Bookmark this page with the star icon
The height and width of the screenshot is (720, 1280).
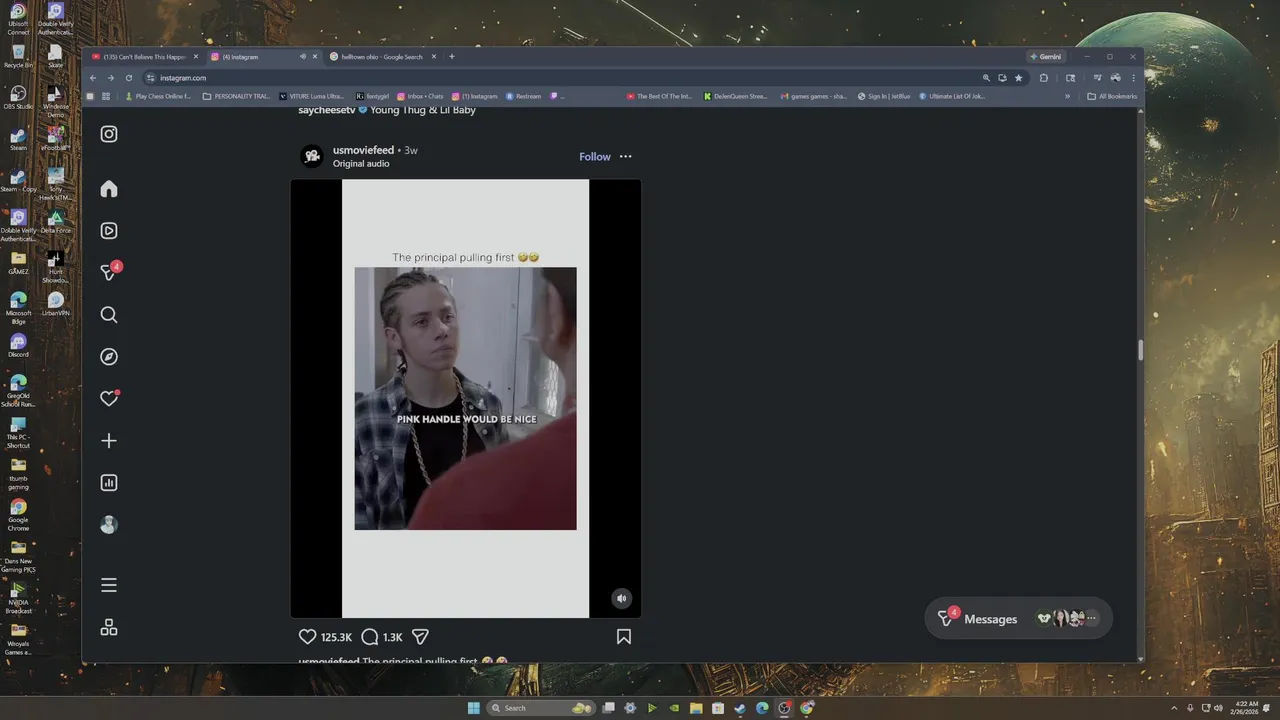[x=1019, y=78]
